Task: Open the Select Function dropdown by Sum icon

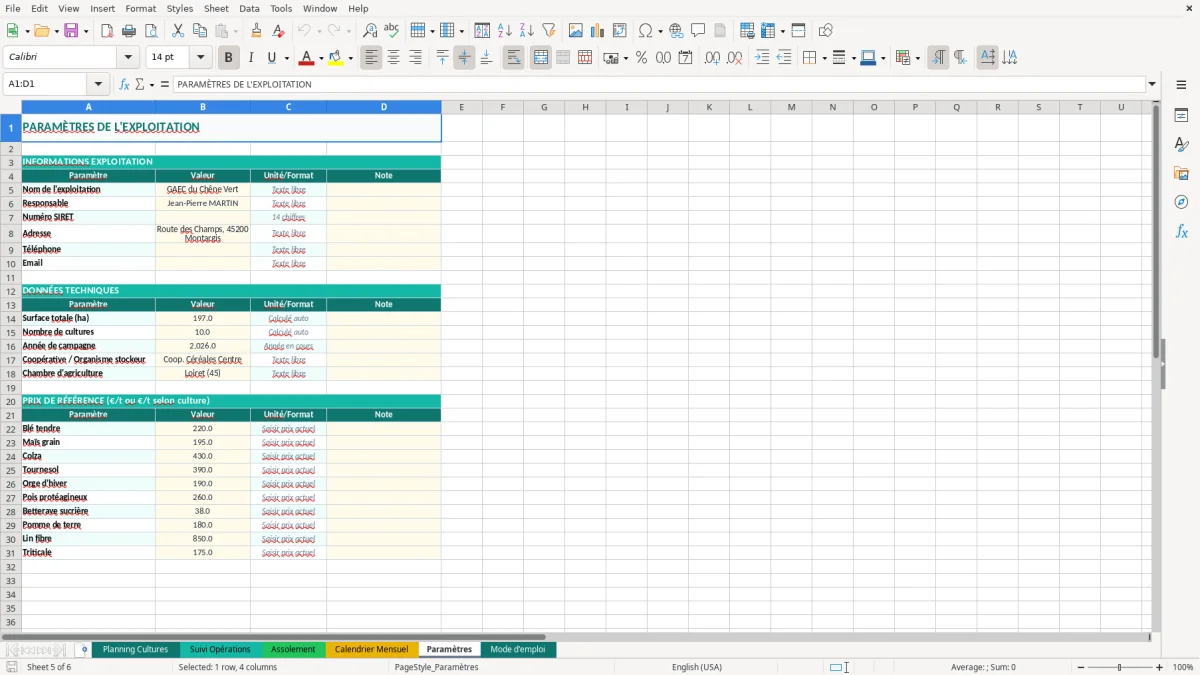Action: [x=152, y=84]
